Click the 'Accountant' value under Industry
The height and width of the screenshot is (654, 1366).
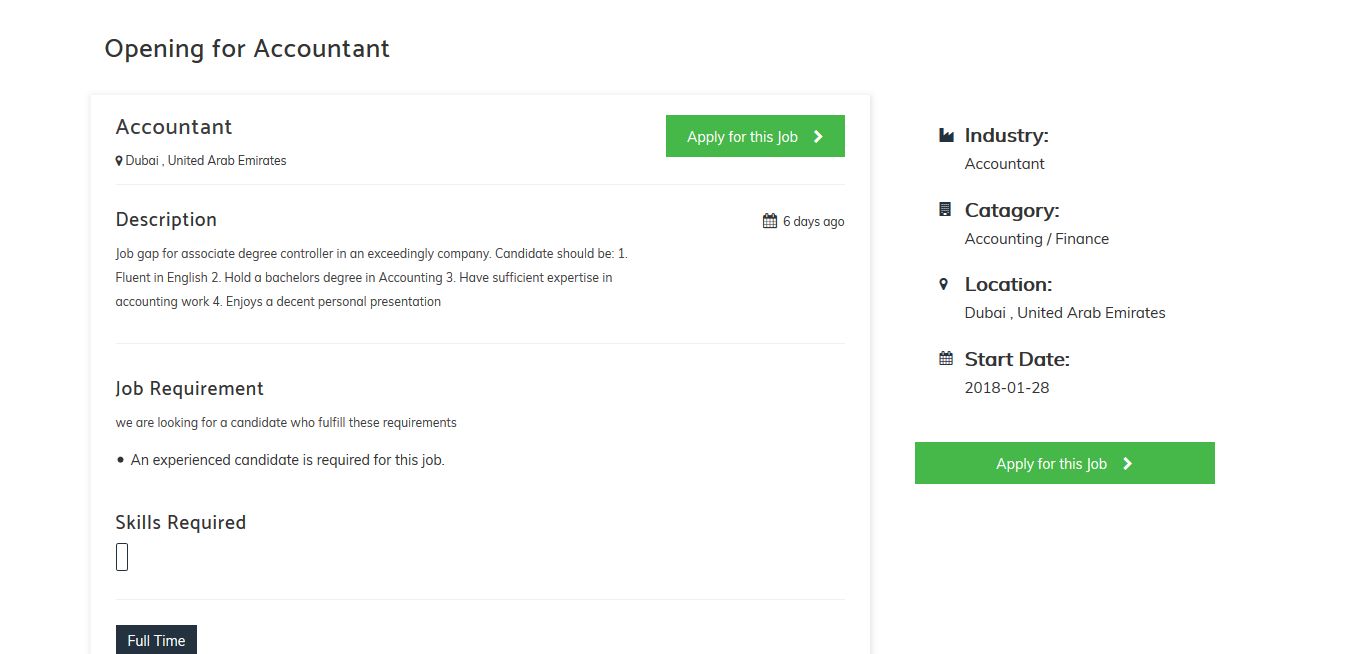1004,164
